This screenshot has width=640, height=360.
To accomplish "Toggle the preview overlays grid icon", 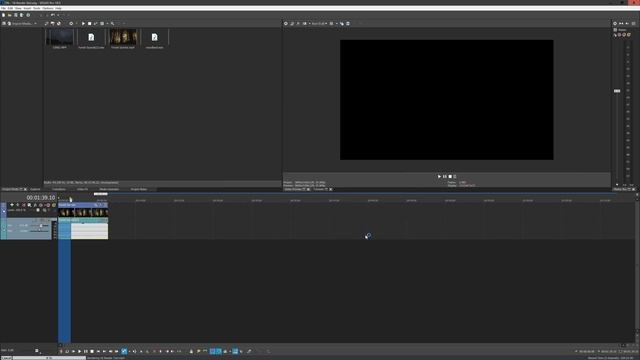I will coord(331,24).
